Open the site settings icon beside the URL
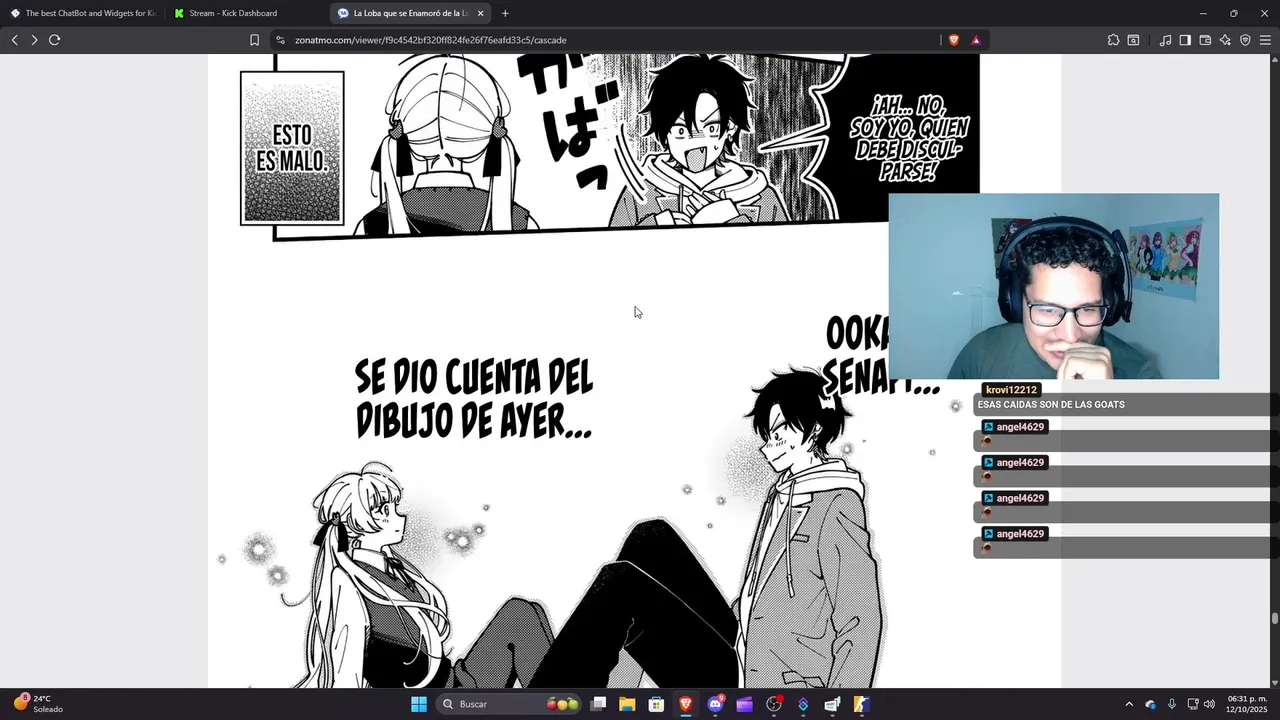The height and width of the screenshot is (720, 1280). point(281,40)
